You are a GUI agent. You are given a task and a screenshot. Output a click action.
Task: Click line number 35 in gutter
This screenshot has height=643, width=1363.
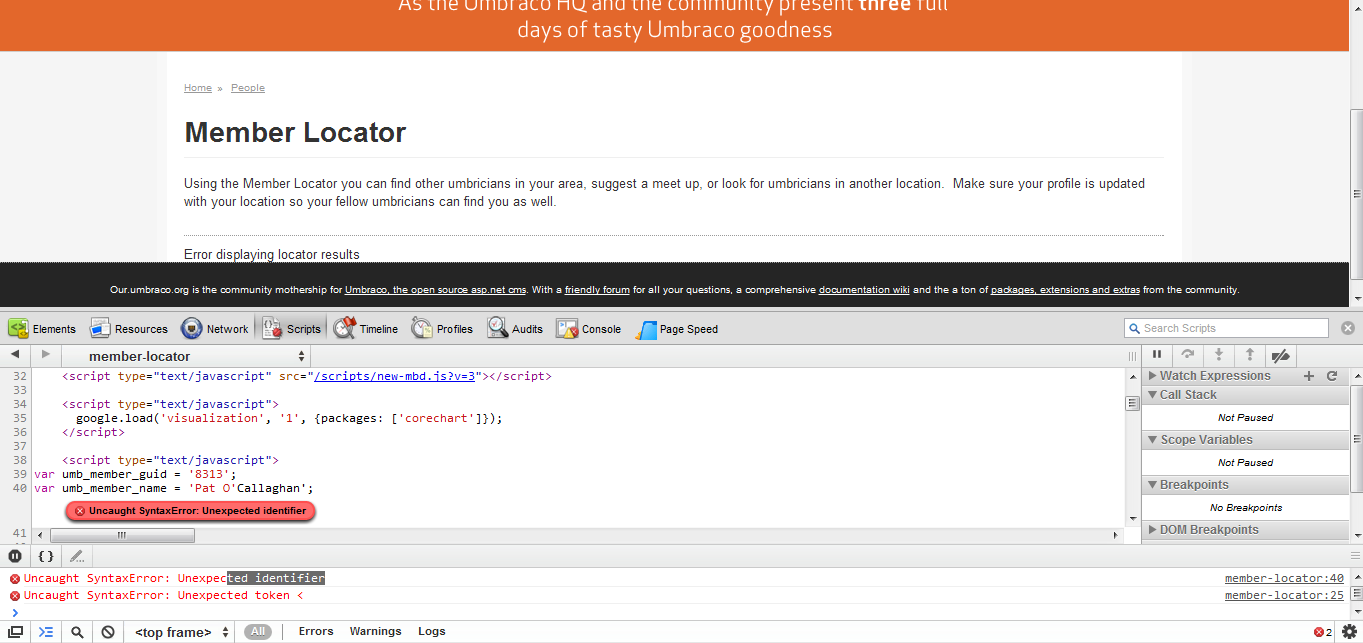point(20,418)
